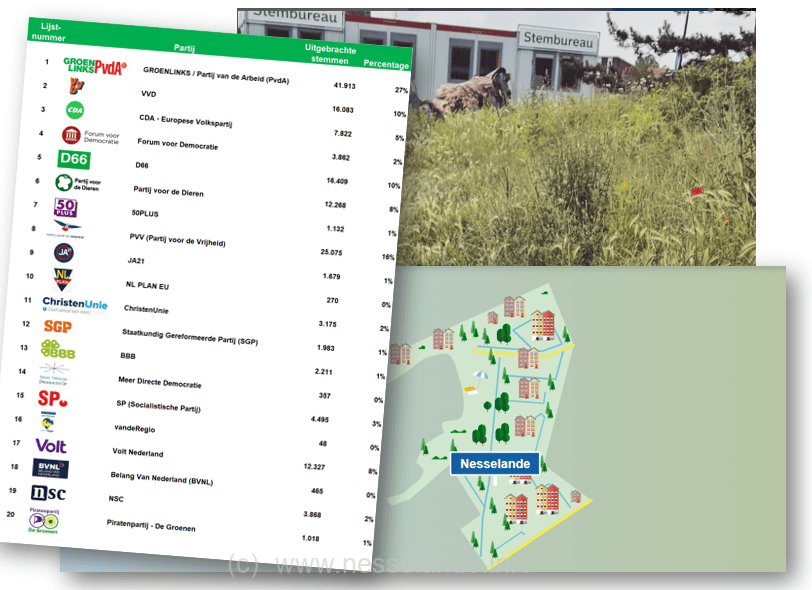Click the purple 50PLUS logo
Image resolution: width=812 pixels, height=590 pixels.
pyautogui.click(x=66, y=208)
